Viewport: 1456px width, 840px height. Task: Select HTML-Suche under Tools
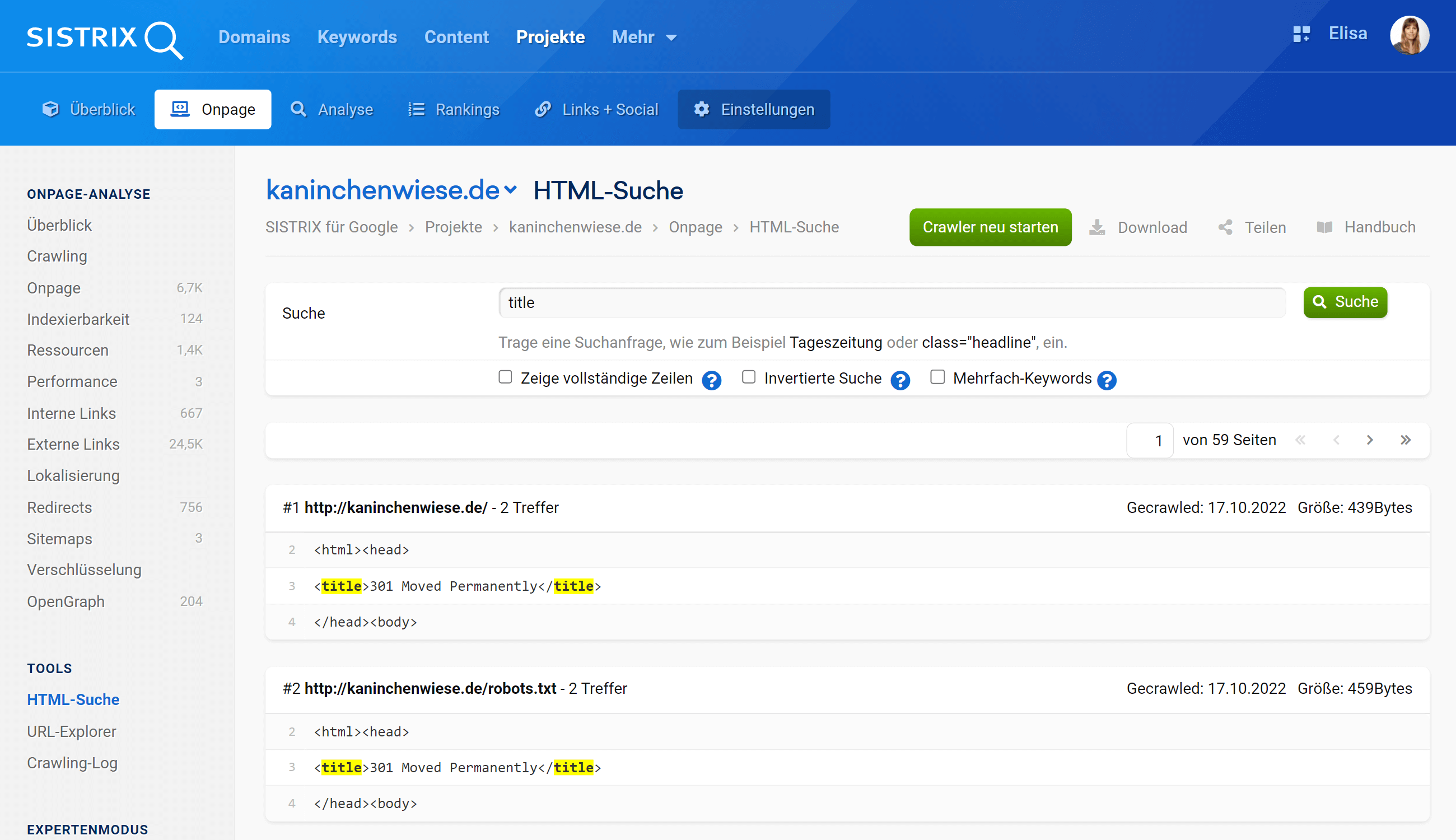click(x=73, y=699)
